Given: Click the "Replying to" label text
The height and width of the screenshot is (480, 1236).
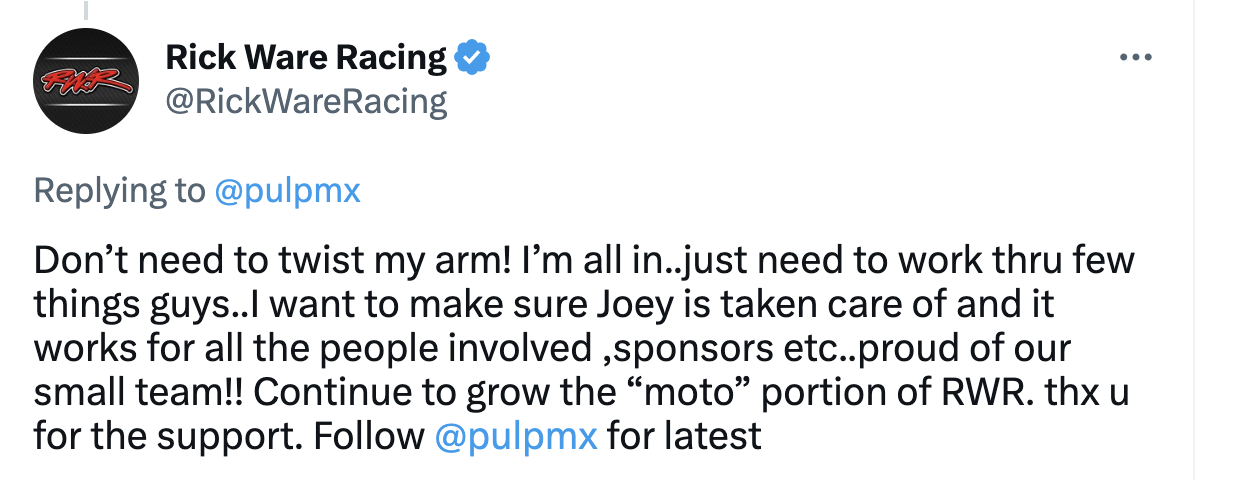Looking at the screenshot, I should (x=119, y=190).
